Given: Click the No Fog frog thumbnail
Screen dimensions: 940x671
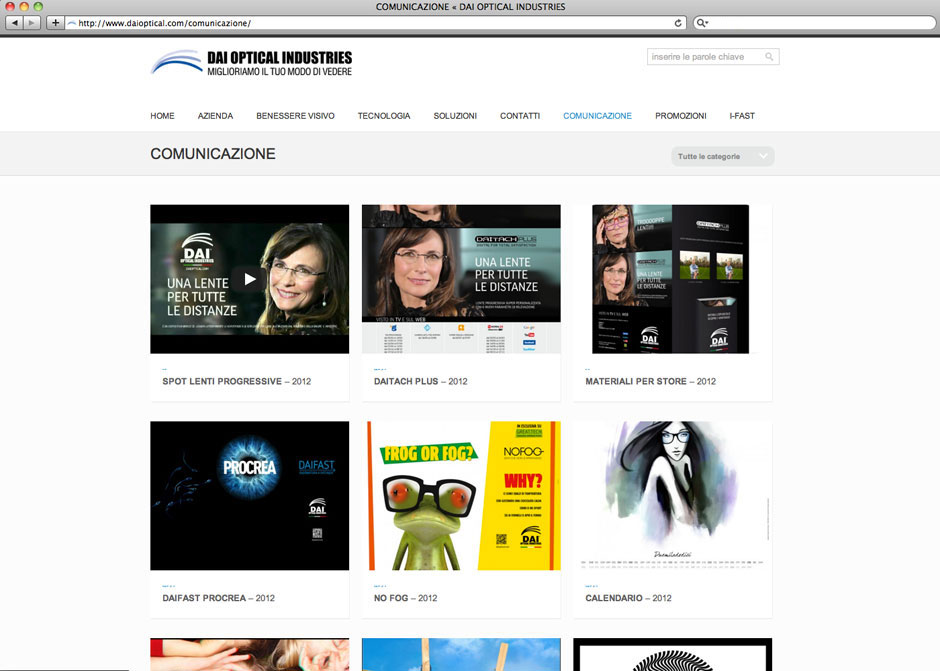Looking at the screenshot, I should coord(461,495).
